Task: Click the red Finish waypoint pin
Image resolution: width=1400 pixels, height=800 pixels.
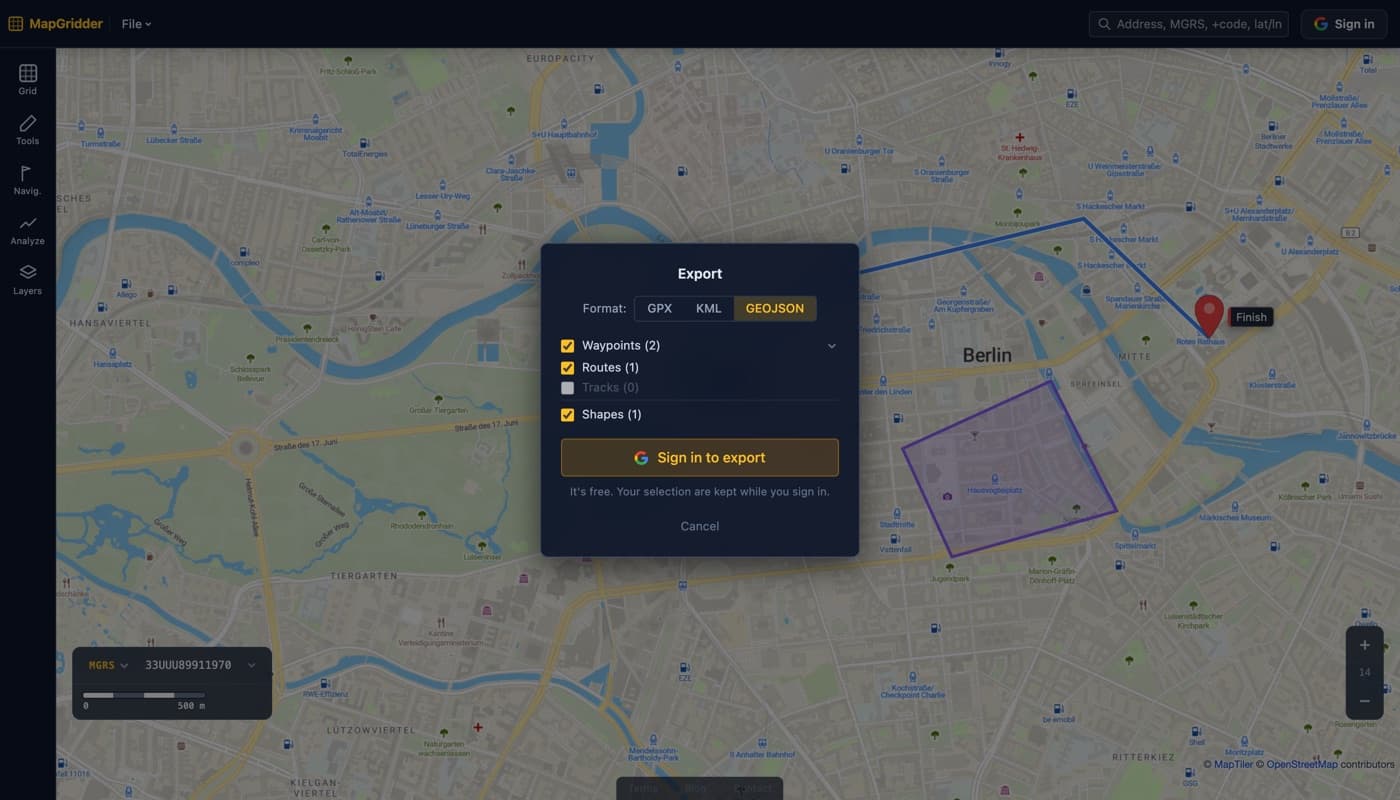Action: 1209,315
